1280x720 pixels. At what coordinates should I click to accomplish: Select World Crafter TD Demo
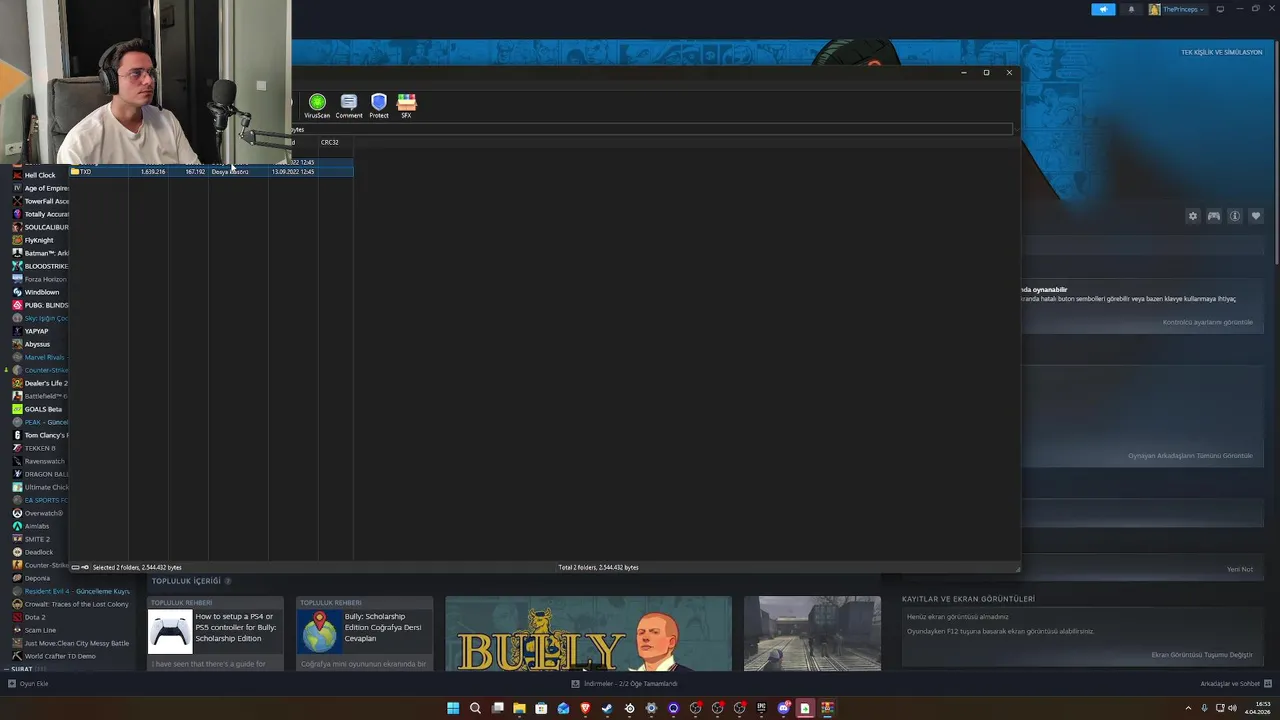click(x=60, y=656)
